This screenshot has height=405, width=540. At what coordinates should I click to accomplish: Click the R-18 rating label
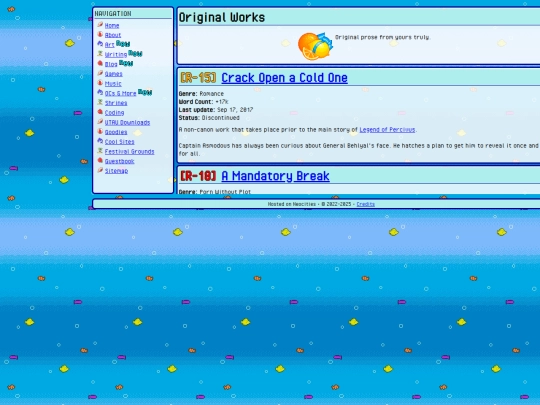pyautogui.click(x=198, y=176)
